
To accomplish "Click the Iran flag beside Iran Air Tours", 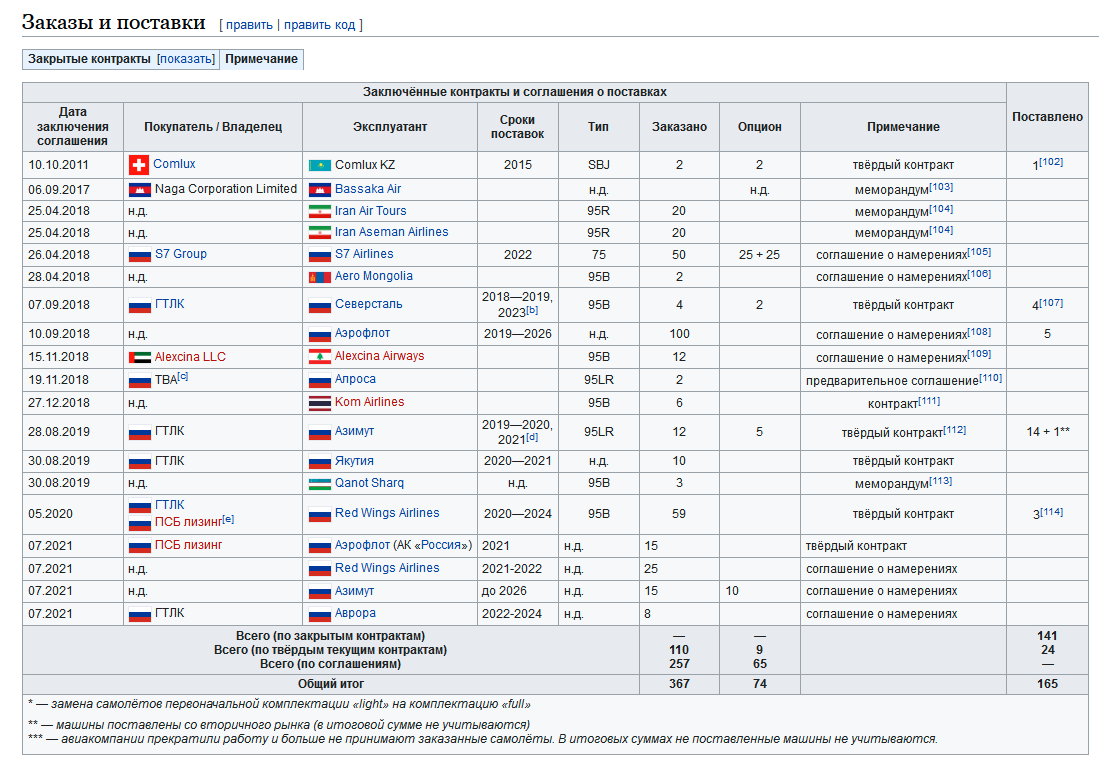I will 320,212.
